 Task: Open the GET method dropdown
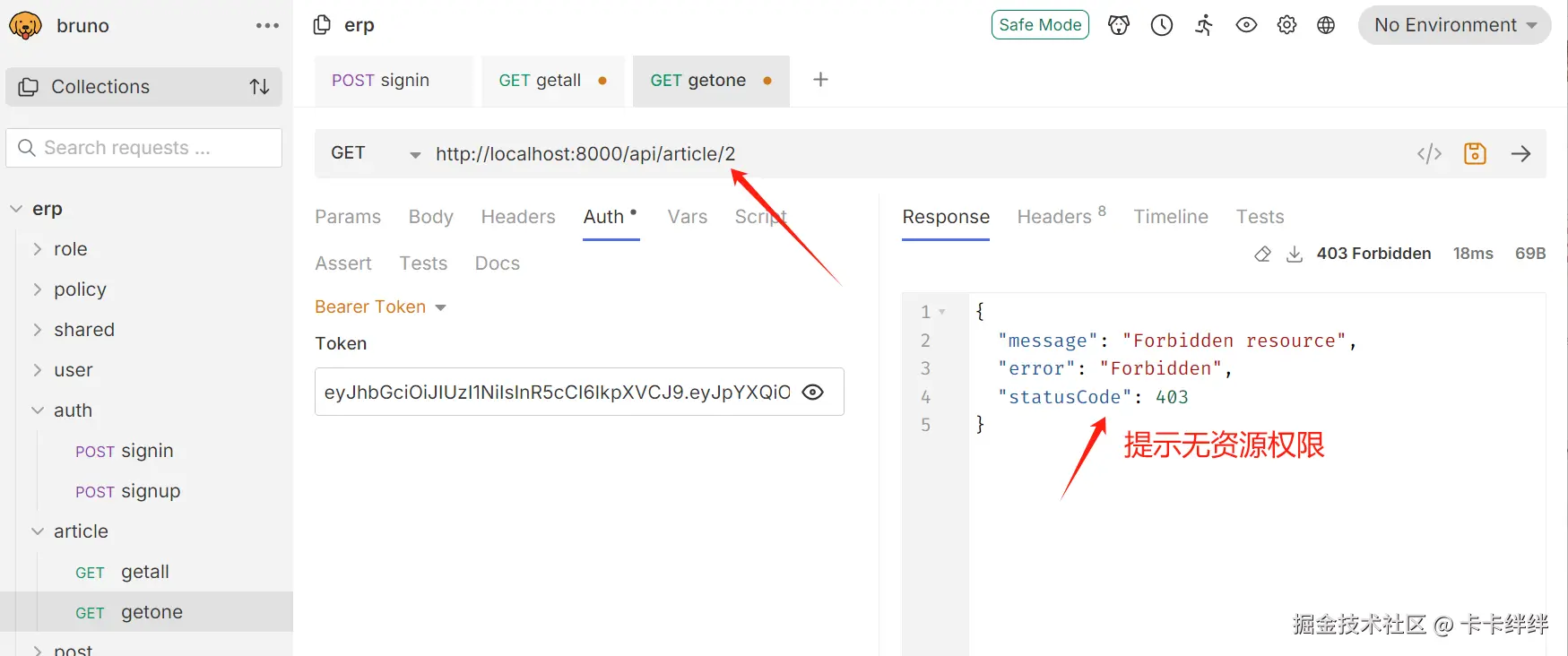(376, 154)
